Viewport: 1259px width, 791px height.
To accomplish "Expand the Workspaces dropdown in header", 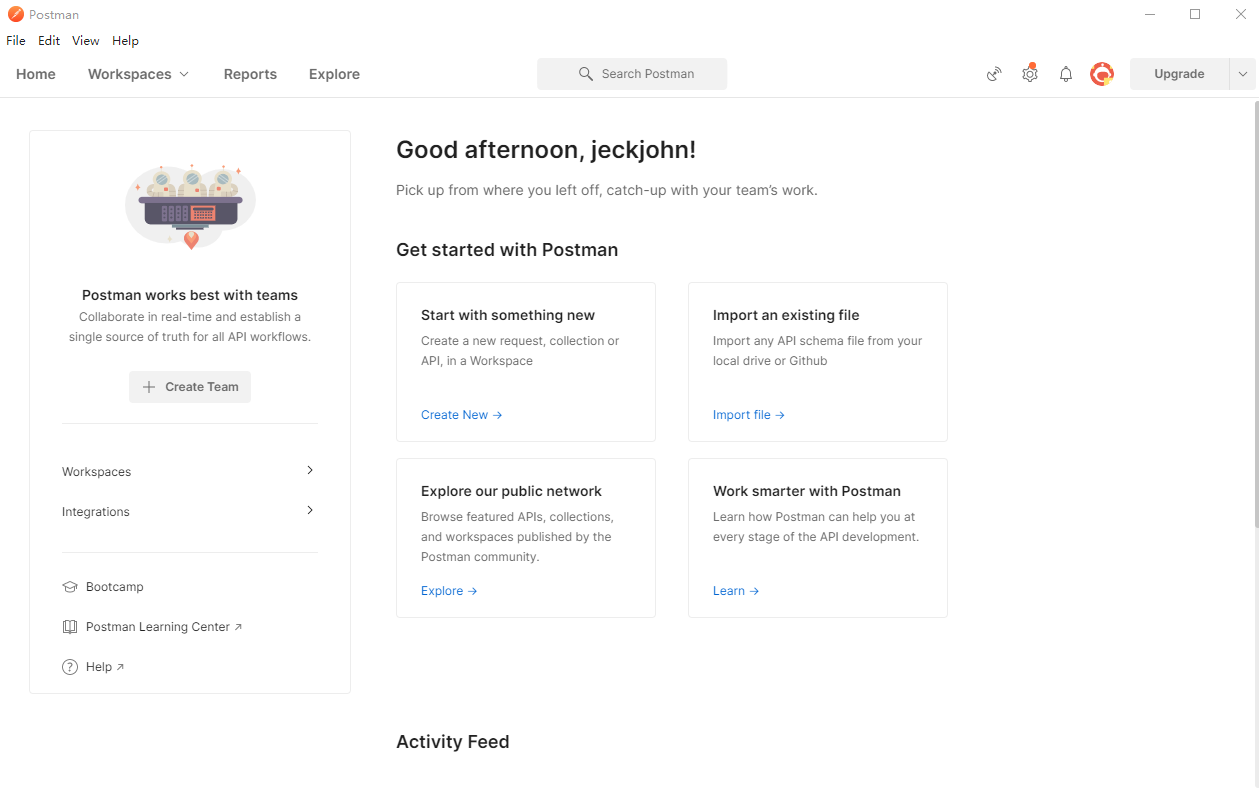I will (138, 74).
